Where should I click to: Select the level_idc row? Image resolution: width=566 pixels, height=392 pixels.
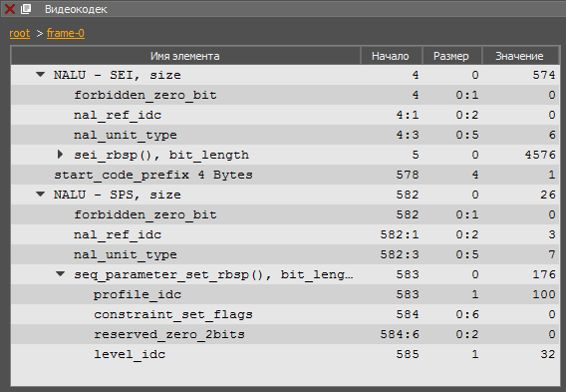click(x=285, y=354)
